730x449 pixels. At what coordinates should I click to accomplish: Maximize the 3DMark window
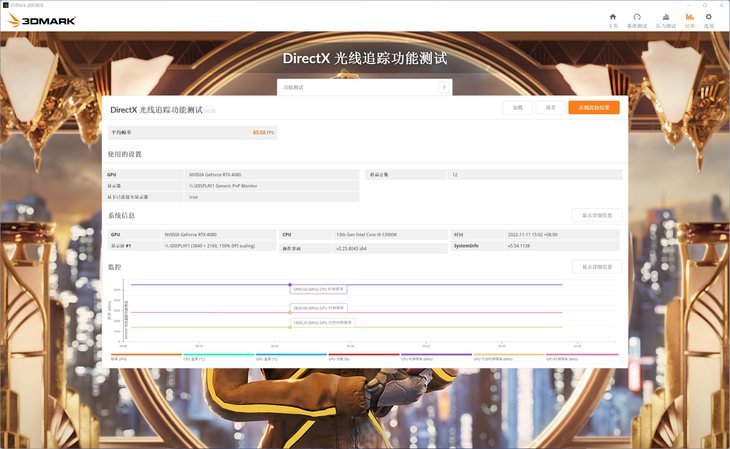[705, 5]
